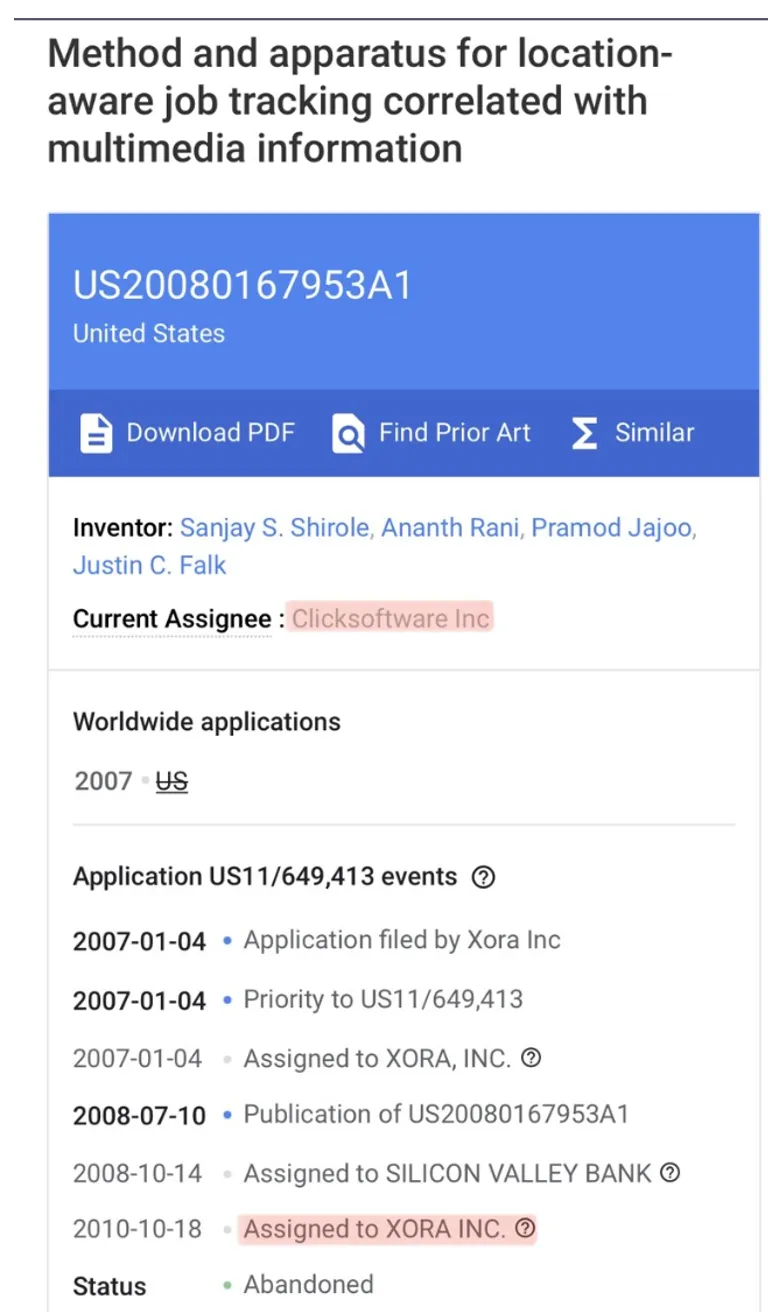The width and height of the screenshot is (768, 1312).
Task: Click the Find Prior Art search icon
Action: coord(348,433)
